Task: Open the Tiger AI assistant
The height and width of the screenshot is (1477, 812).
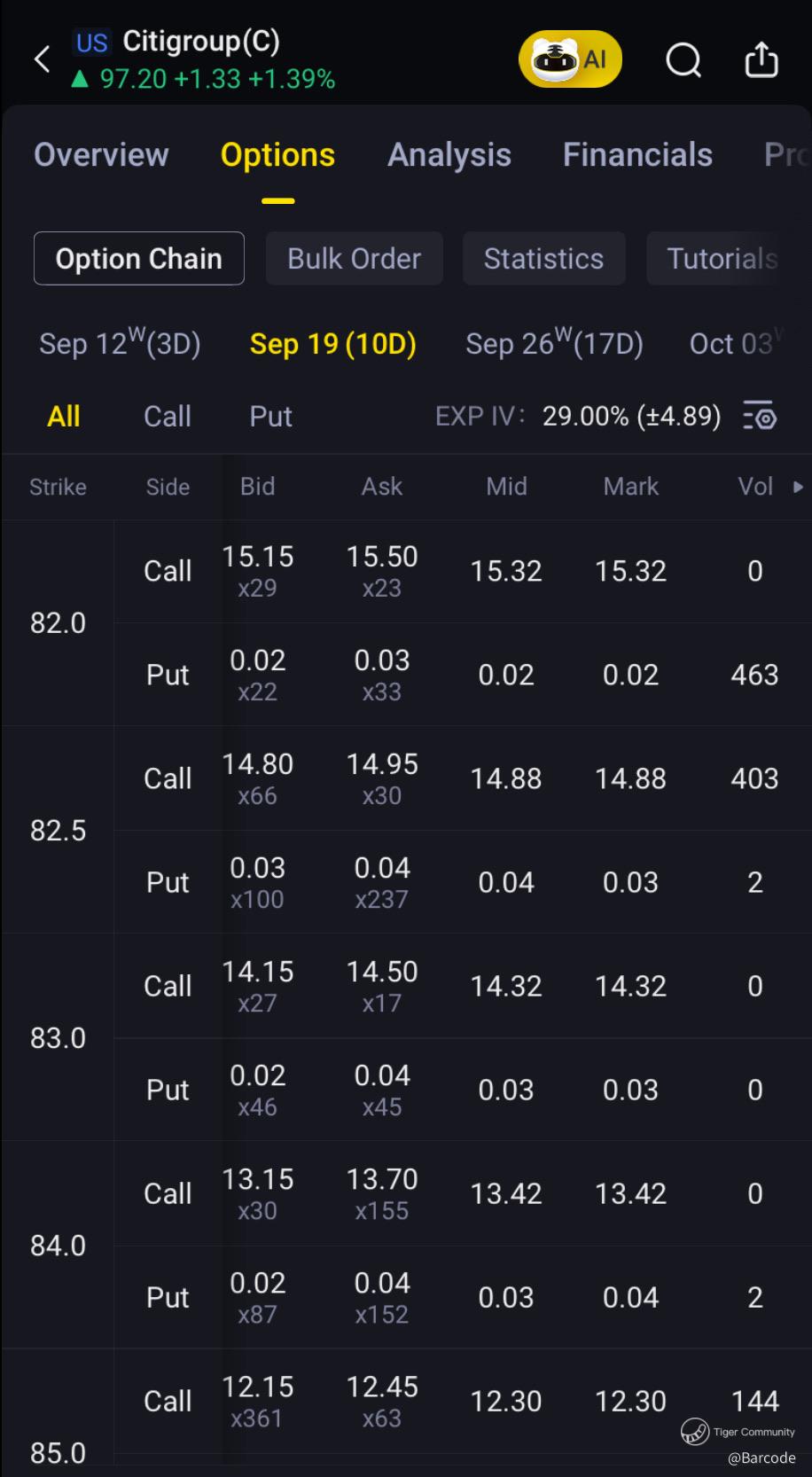Action: (x=570, y=59)
